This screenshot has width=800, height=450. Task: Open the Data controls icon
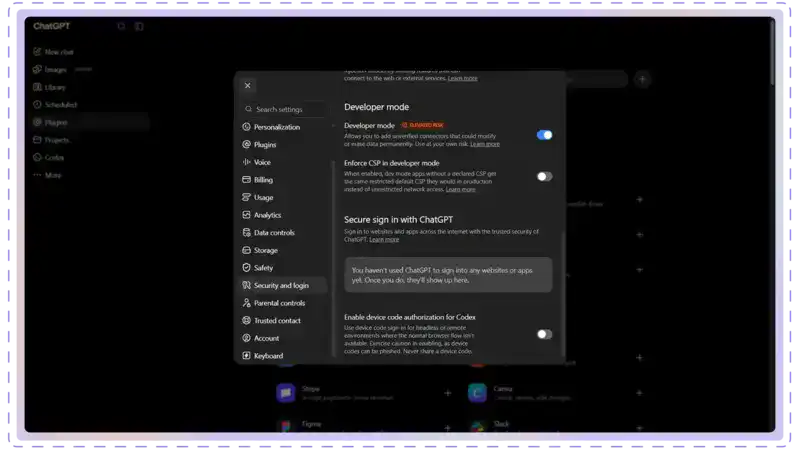point(246,232)
